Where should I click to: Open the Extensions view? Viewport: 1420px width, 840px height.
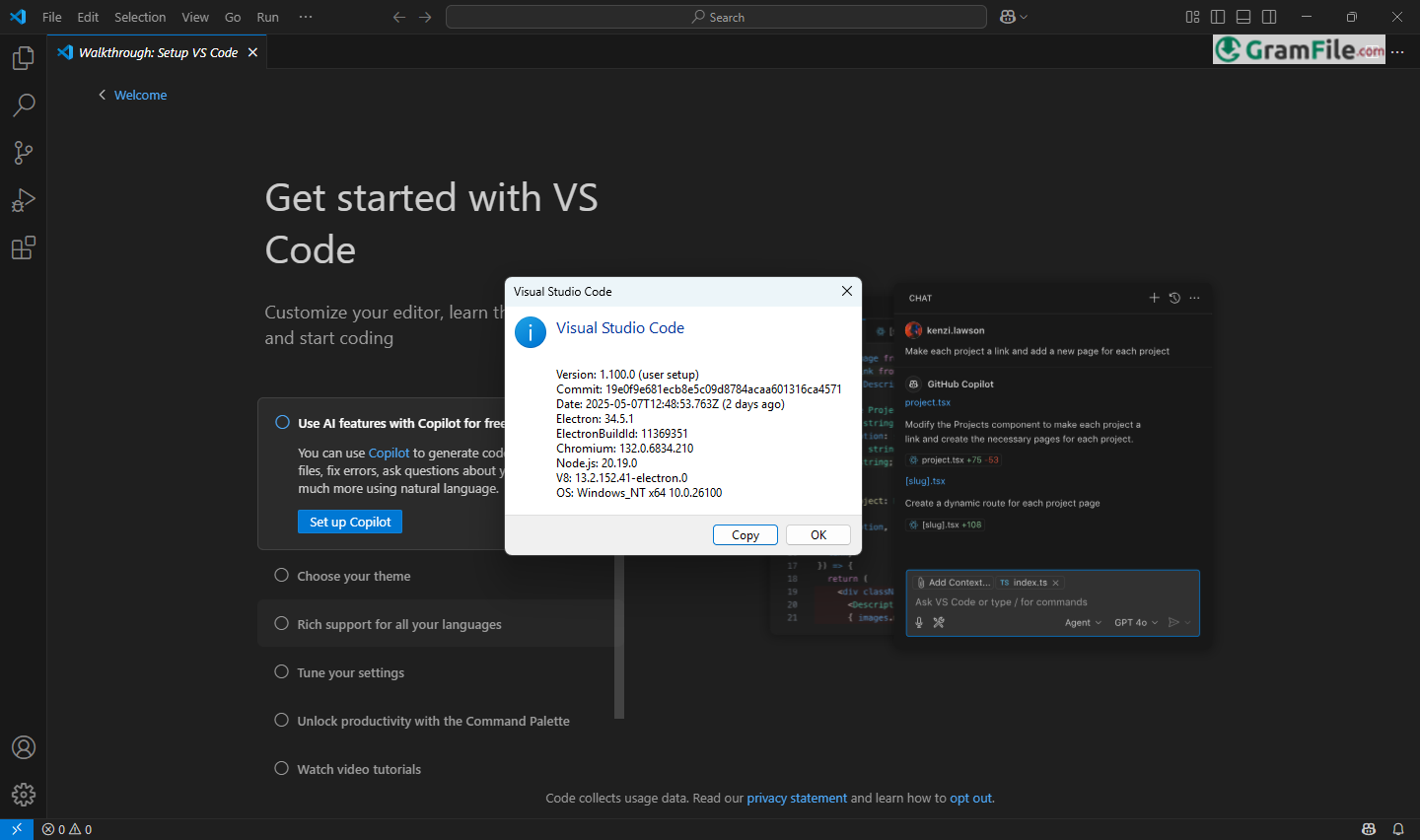click(24, 247)
